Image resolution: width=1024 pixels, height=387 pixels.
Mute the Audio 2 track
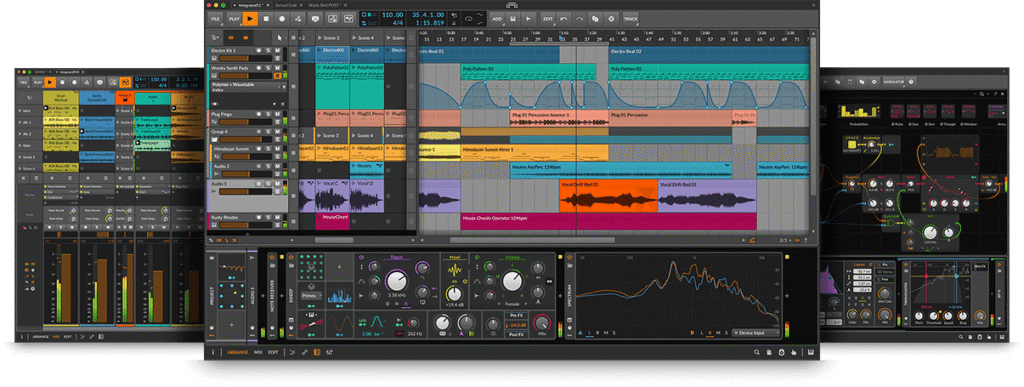[x=278, y=166]
